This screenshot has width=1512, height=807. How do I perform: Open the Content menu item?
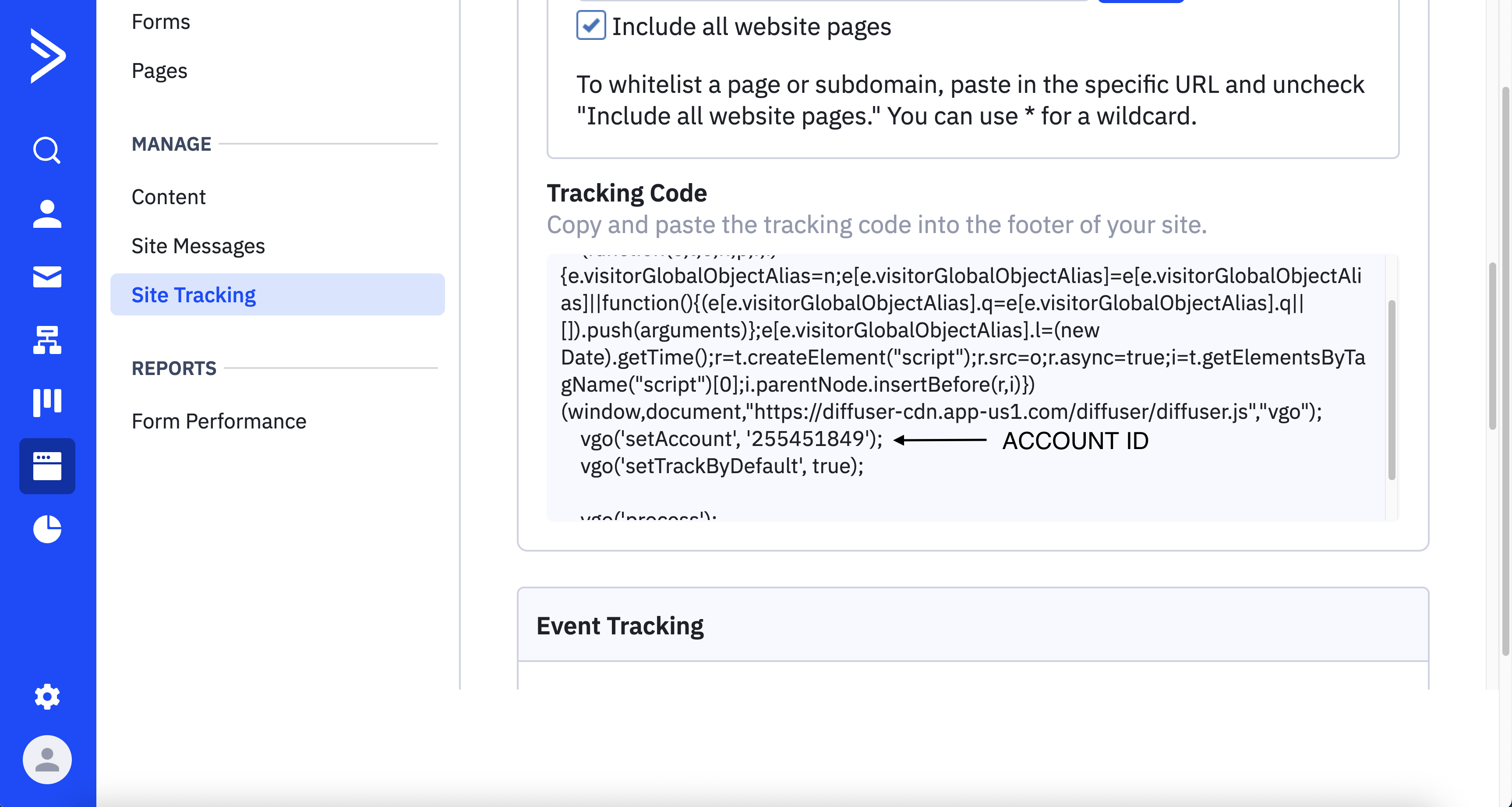pyautogui.click(x=169, y=197)
